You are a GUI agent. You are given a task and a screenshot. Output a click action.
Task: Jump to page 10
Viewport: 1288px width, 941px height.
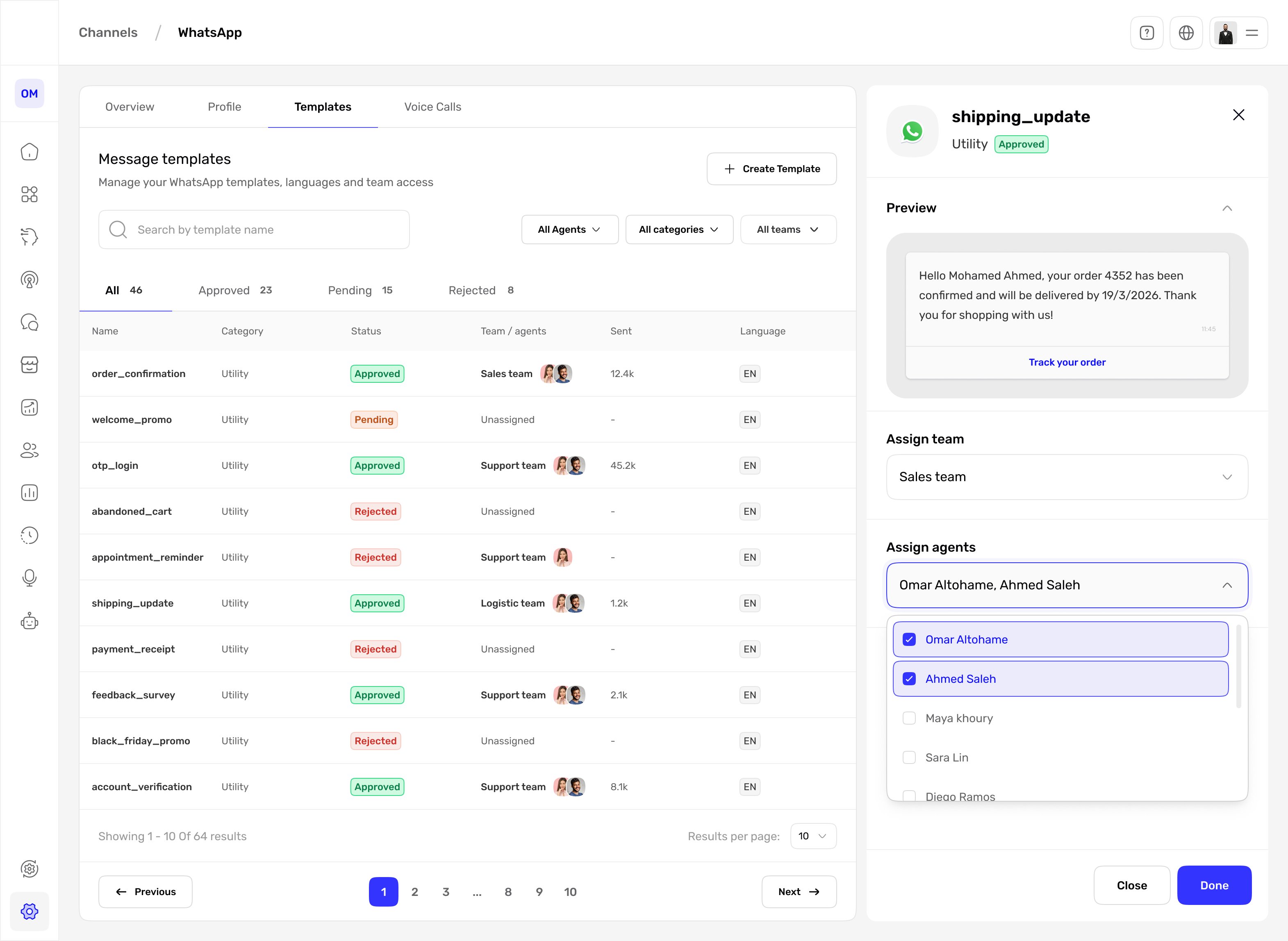pyautogui.click(x=570, y=891)
